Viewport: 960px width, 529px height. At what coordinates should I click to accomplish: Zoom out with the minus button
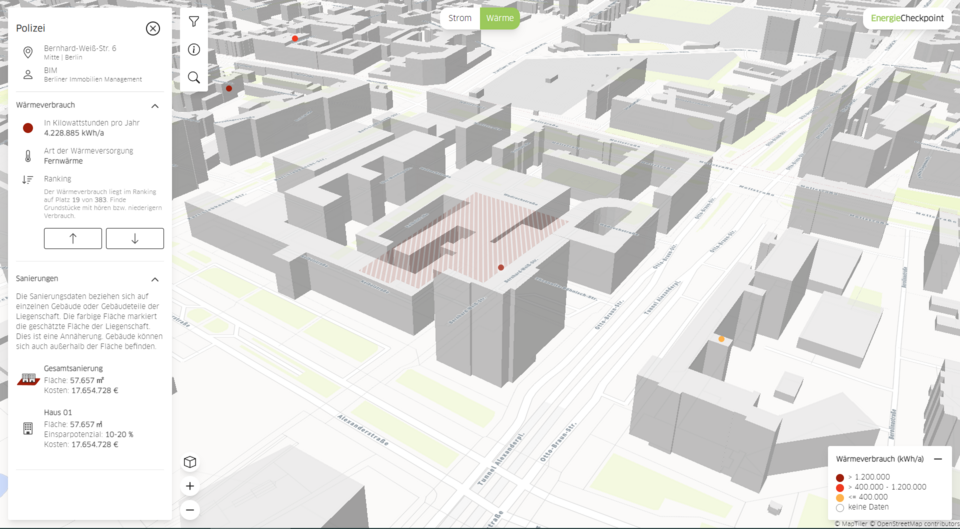(190, 509)
